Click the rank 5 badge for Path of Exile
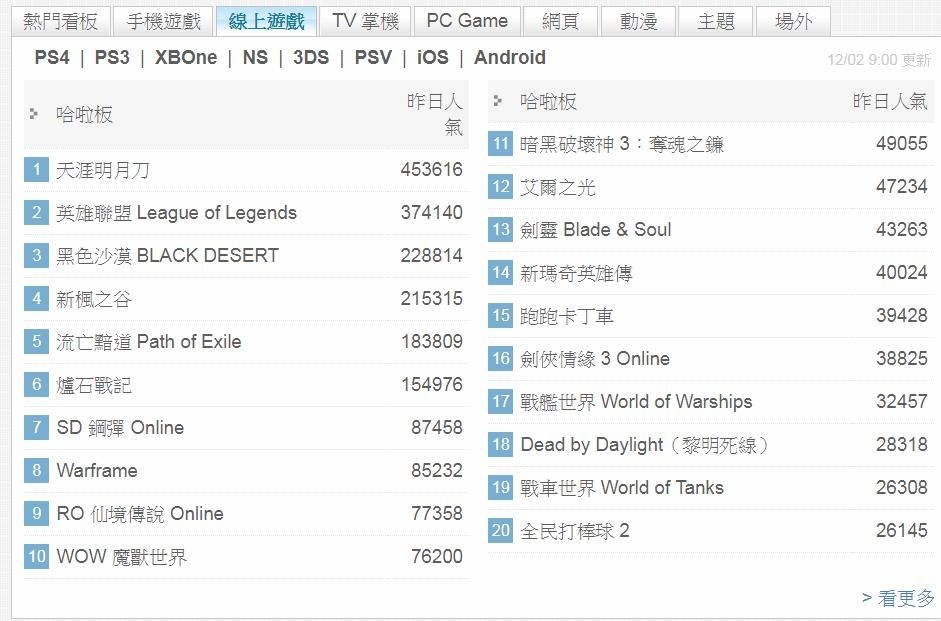The width and height of the screenshot is (941, 621). (x=36, y=342)
